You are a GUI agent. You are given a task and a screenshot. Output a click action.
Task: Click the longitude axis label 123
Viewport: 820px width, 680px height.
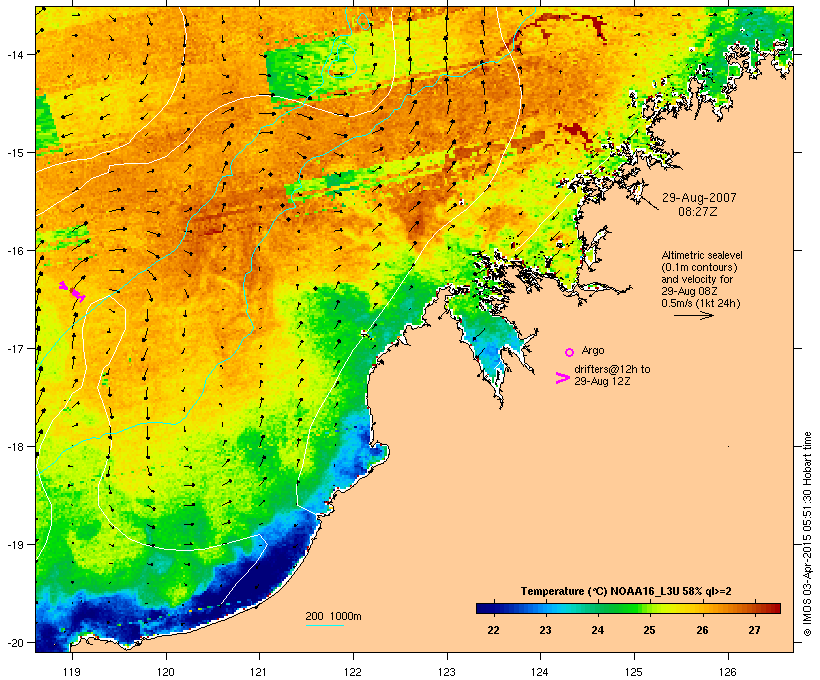point(447,672)
